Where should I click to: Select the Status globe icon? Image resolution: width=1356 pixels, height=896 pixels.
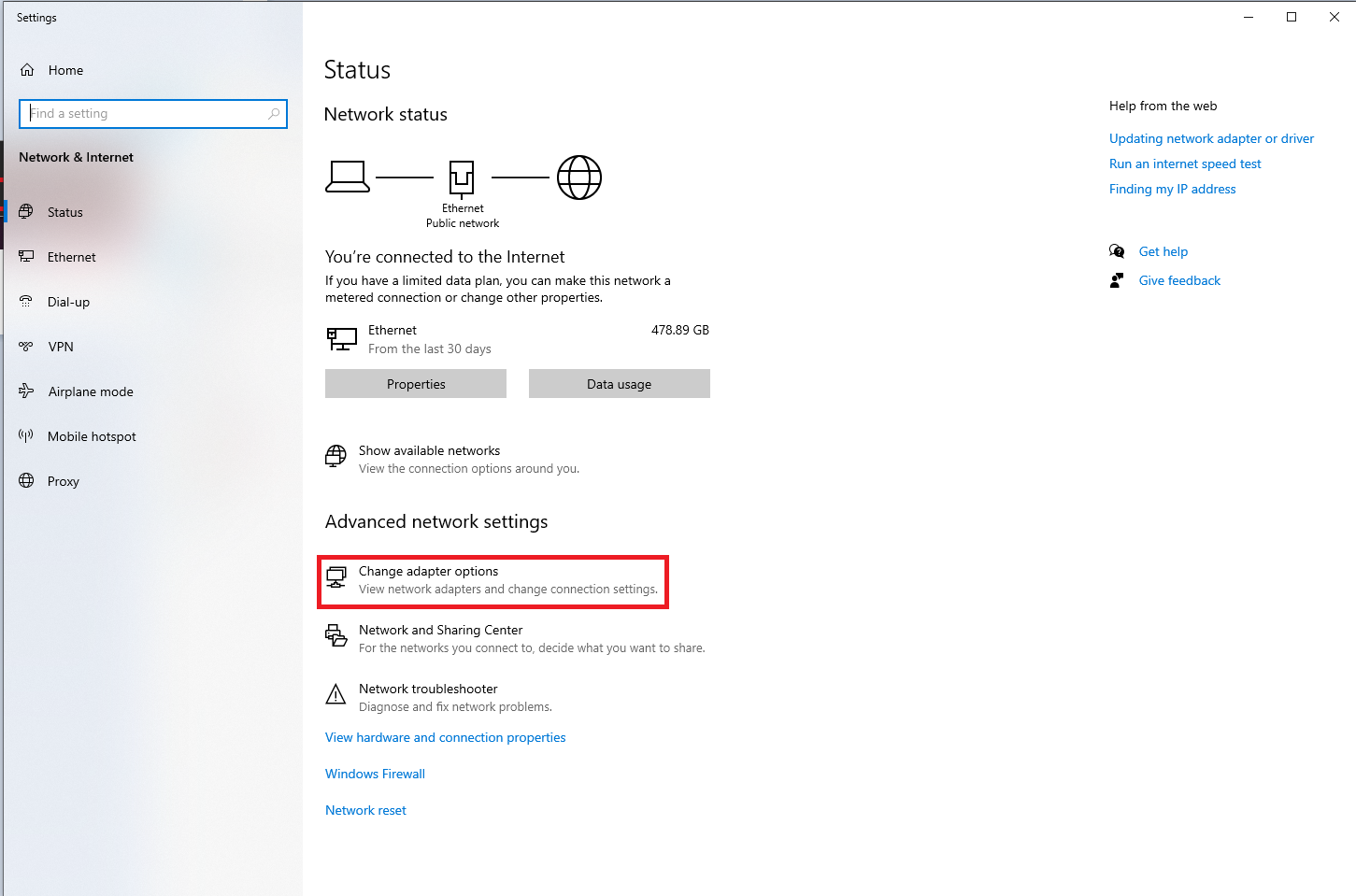pos(26,212)
